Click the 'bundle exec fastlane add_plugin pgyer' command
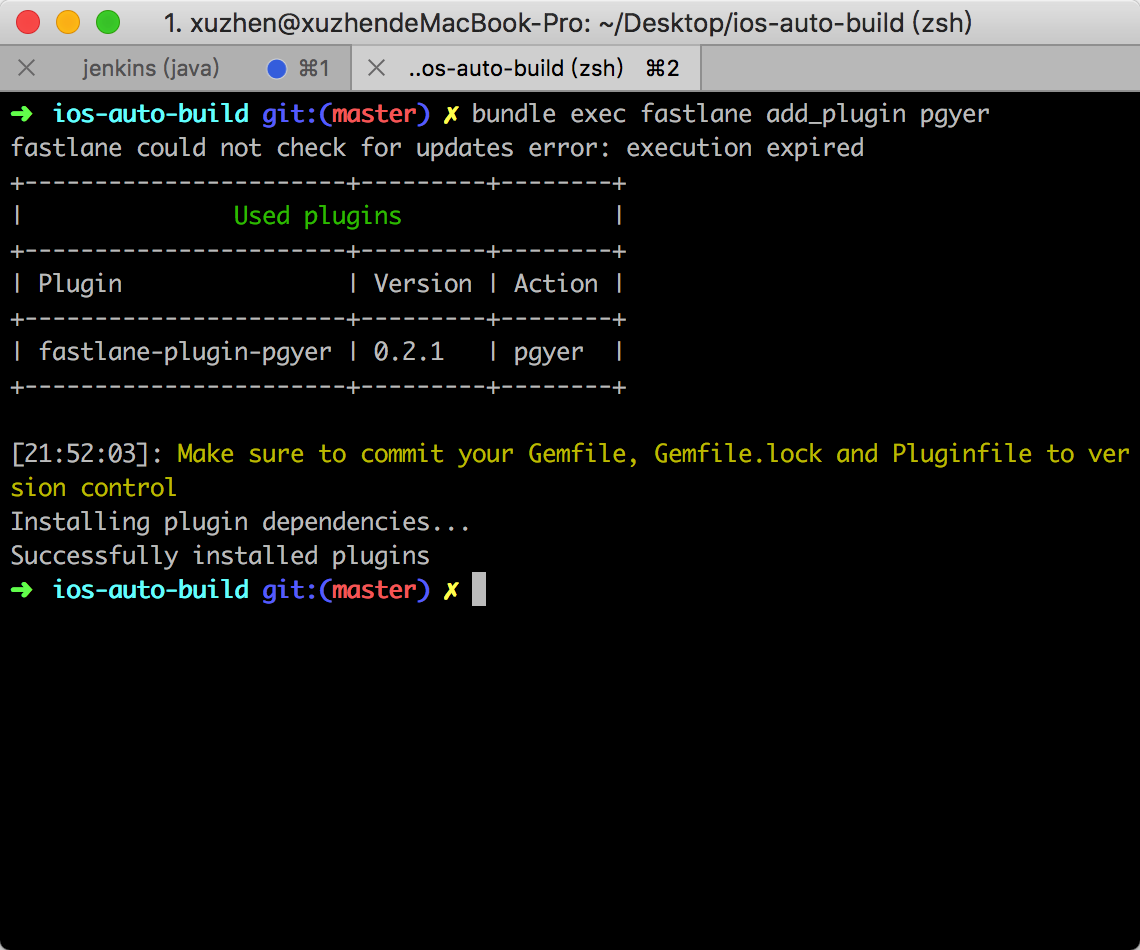1140x950 pixels. [x=731, y=114]
